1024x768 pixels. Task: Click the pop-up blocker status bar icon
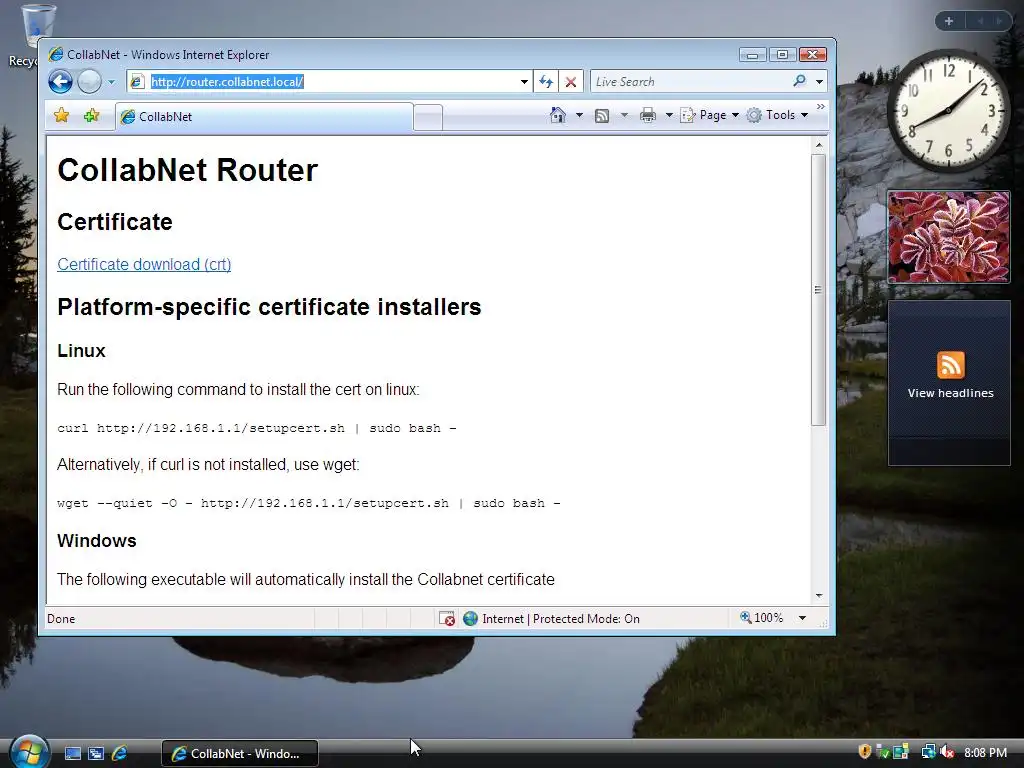[447, 618]
